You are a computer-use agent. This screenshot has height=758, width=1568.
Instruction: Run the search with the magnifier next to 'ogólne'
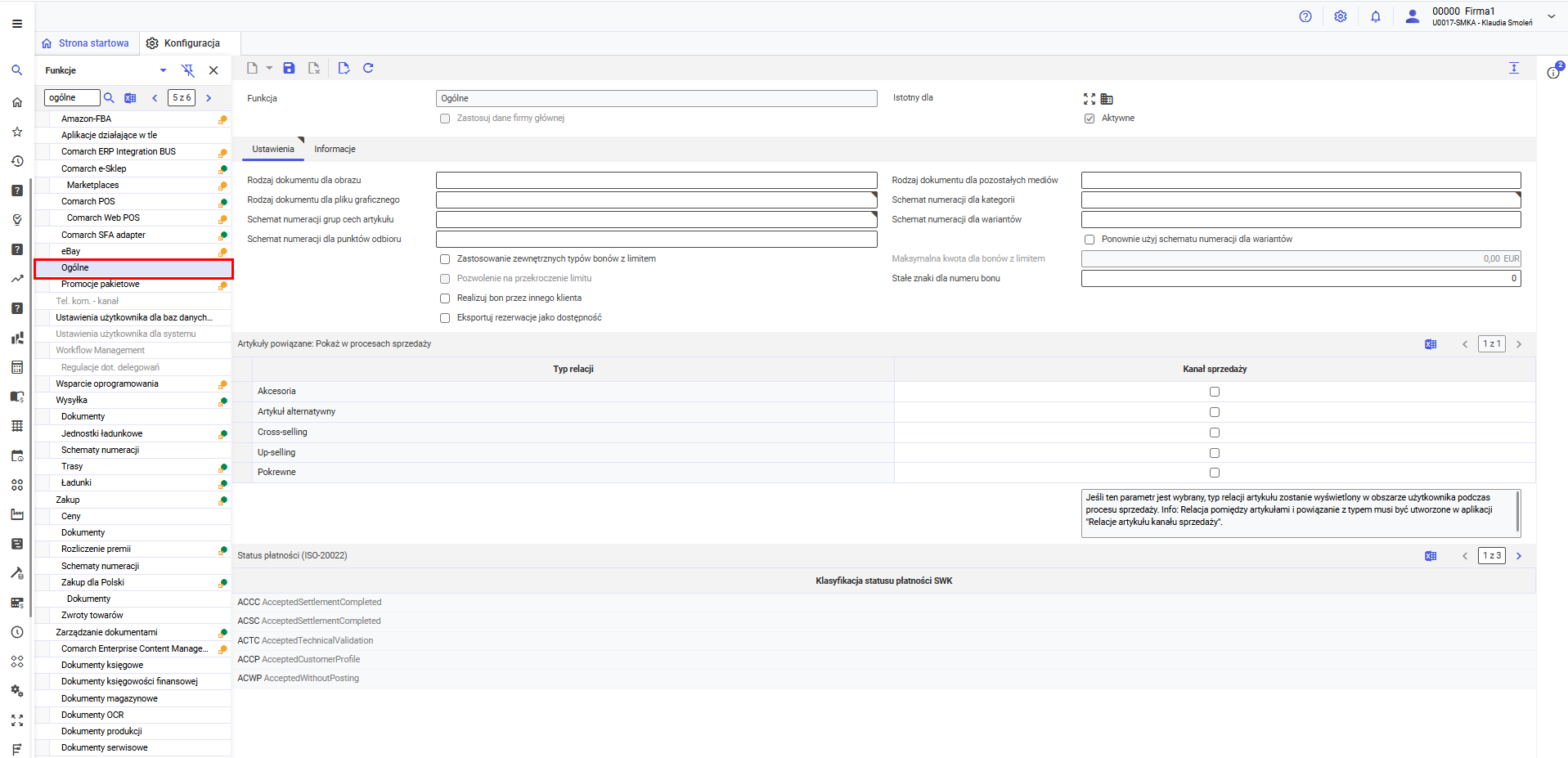click(109, 98)
